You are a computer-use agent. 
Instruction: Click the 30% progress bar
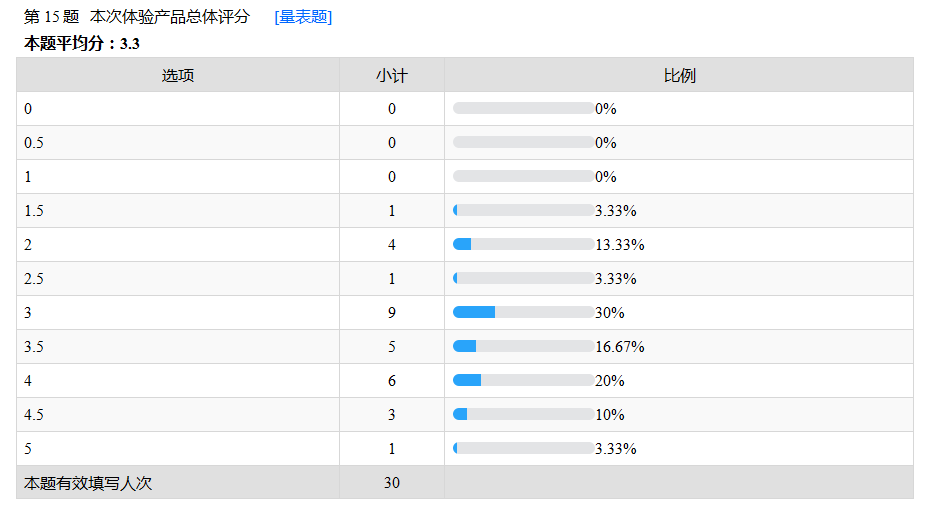click(523, 312)
